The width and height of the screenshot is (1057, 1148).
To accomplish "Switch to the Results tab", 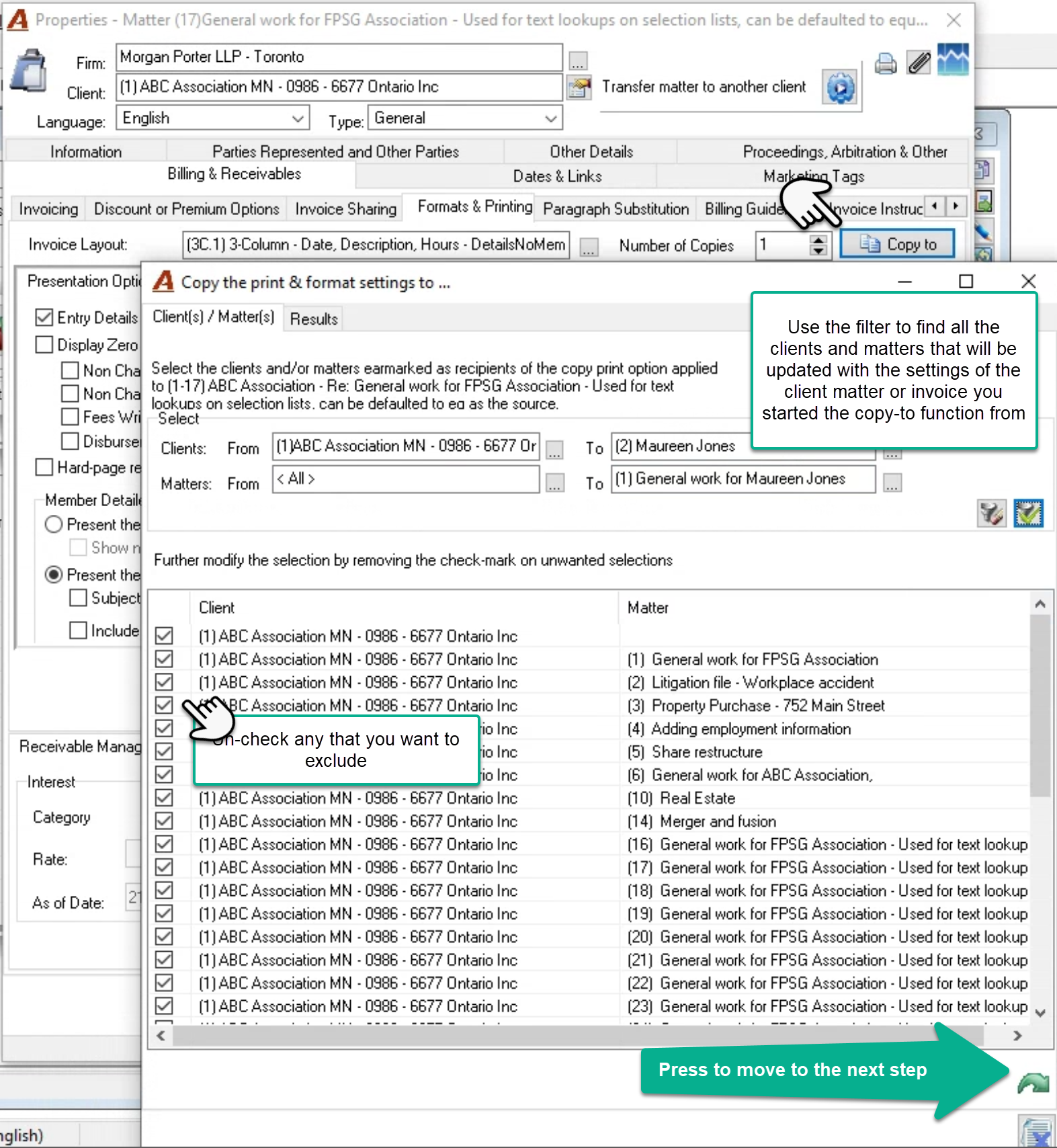I will click(314, 319).
